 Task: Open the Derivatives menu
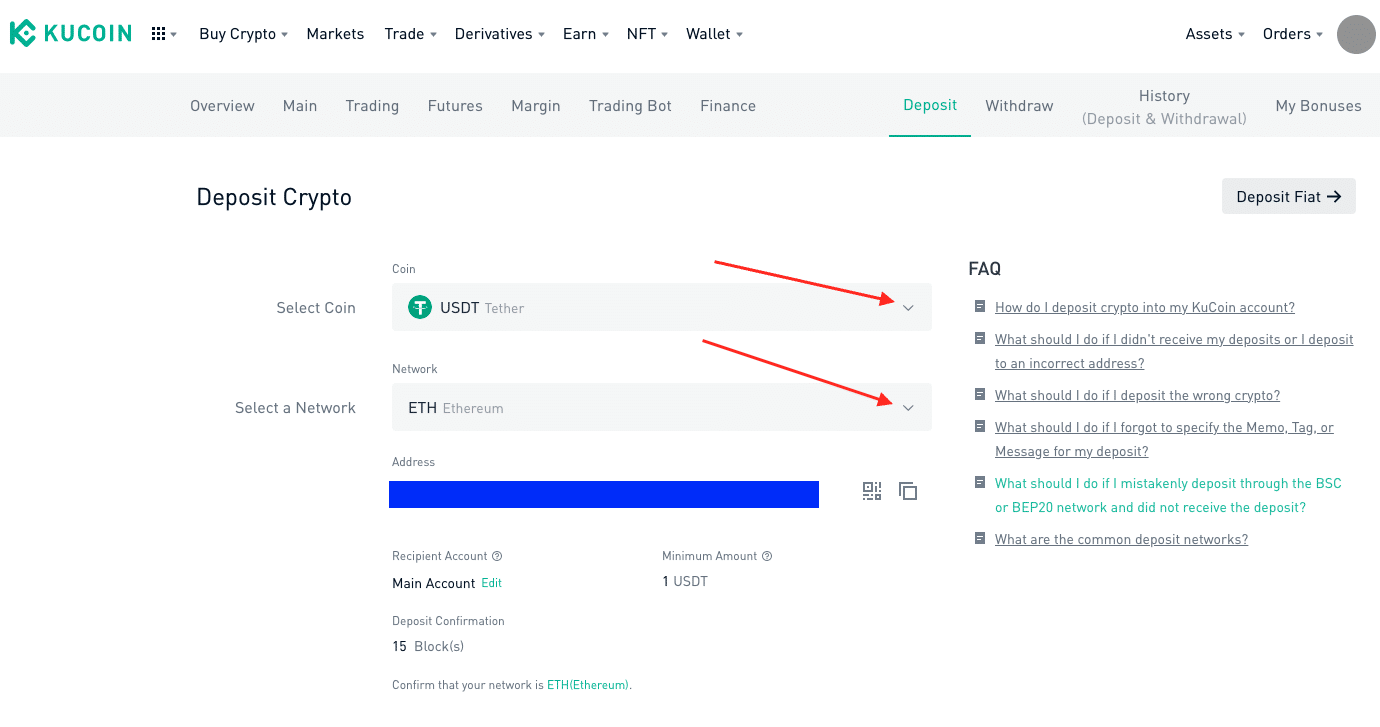[x=500, y=34]
